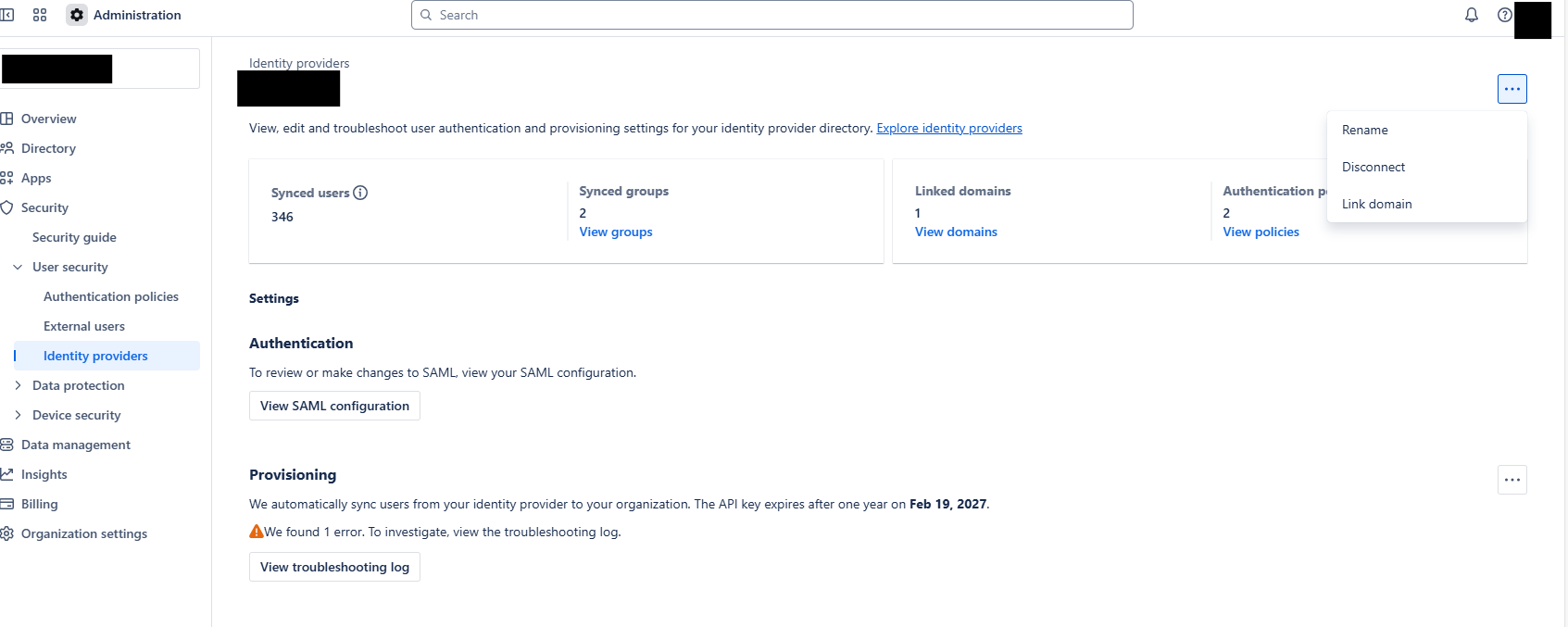Viewport: 1568px width, 627px height.
Task: Collapse the sidebar panel icon
Action: coord(6,15)
